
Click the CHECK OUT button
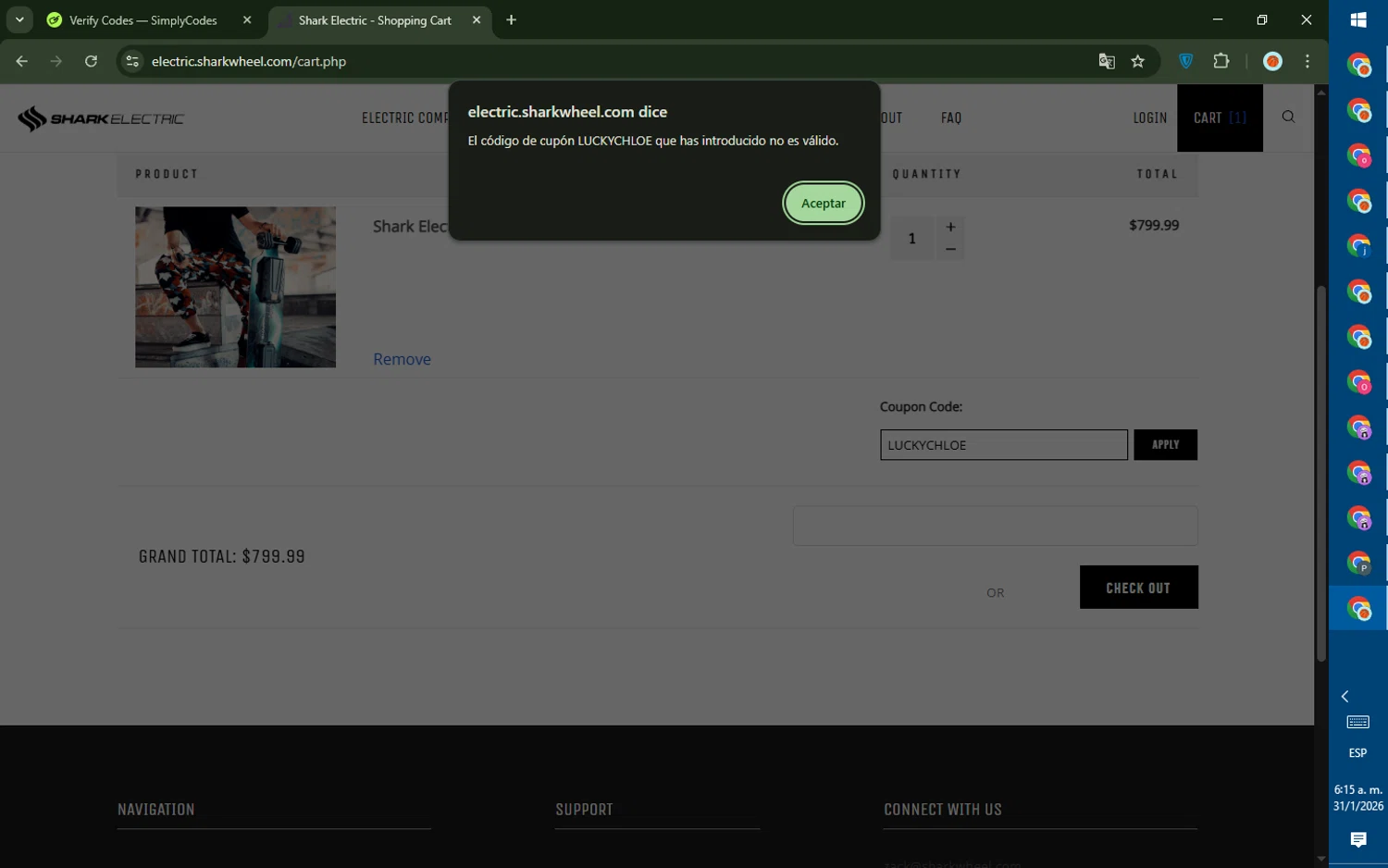pos(1139,588)
